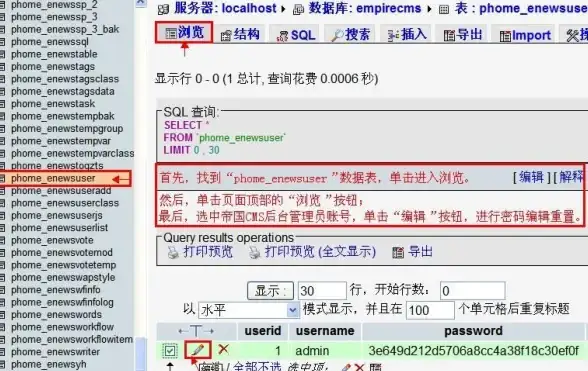Click export icon in Query results operations

[x=398, y=252]
